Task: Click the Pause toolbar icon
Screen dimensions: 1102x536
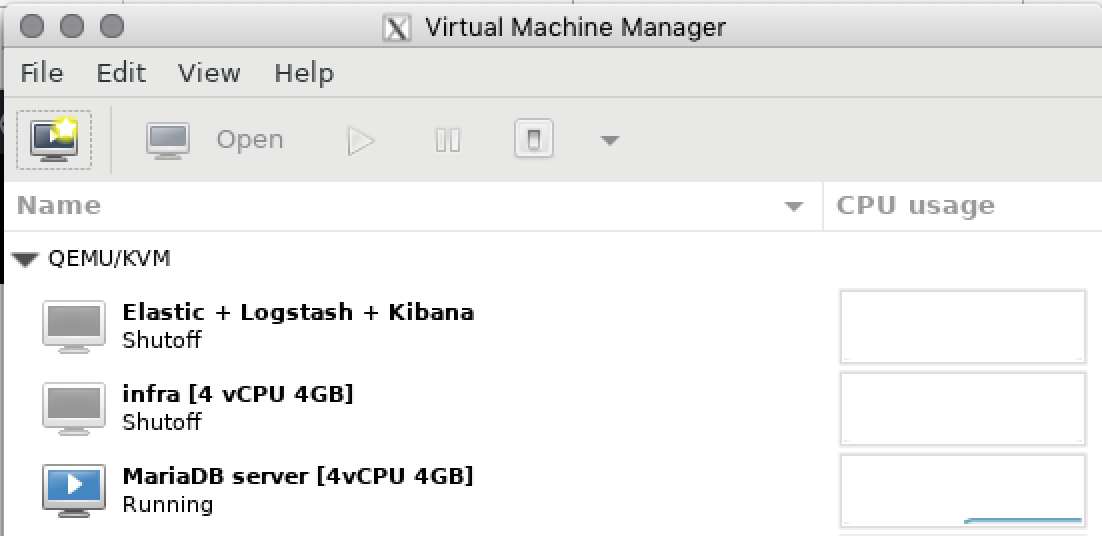Action: coord(448,140)
